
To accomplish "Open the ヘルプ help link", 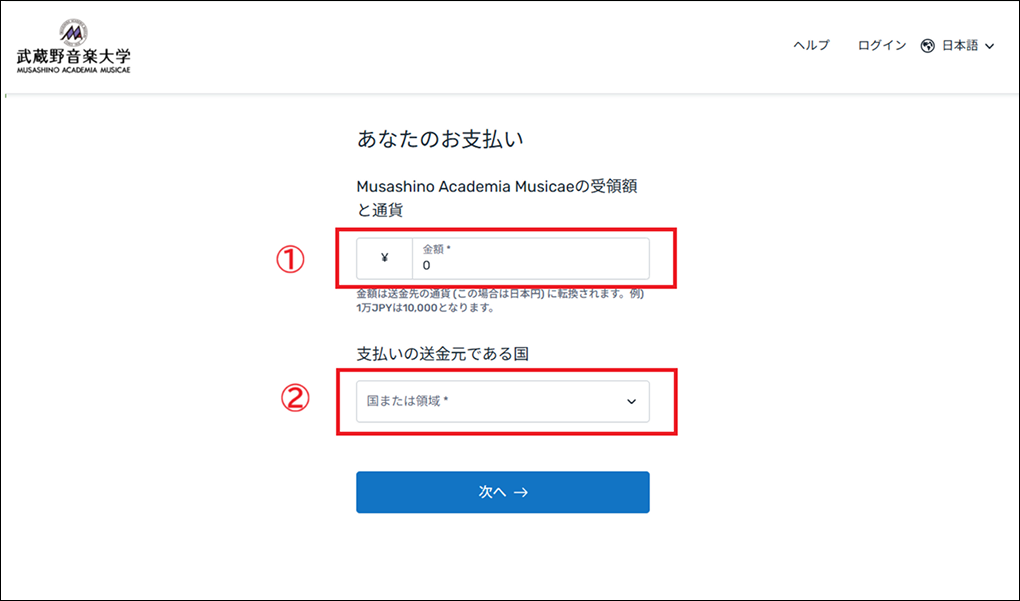I will [x=811, y=46].
